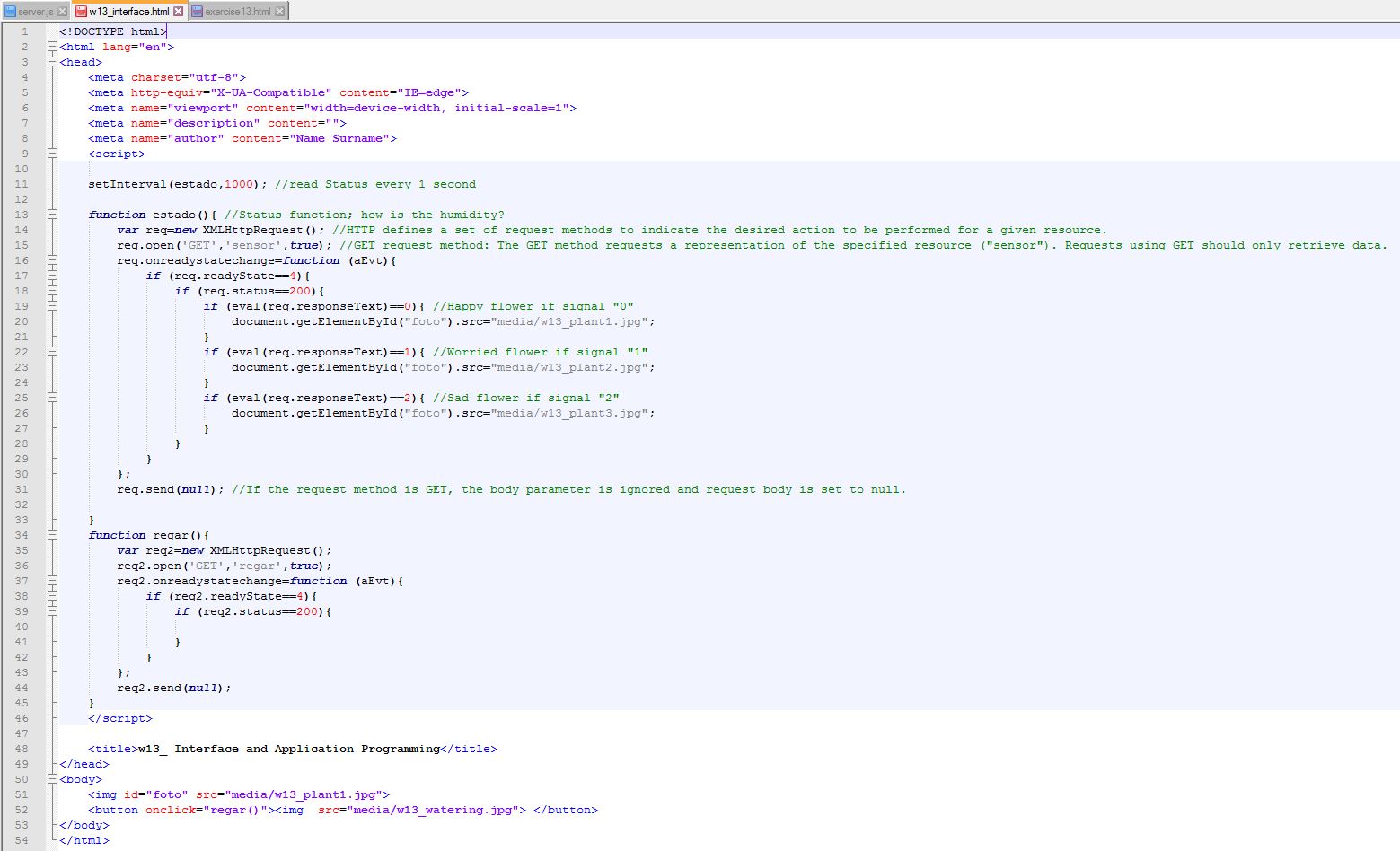Click the 'lang="en"' attribute text
Screen dimensions: 1400x851
click(x=134, y=47)
